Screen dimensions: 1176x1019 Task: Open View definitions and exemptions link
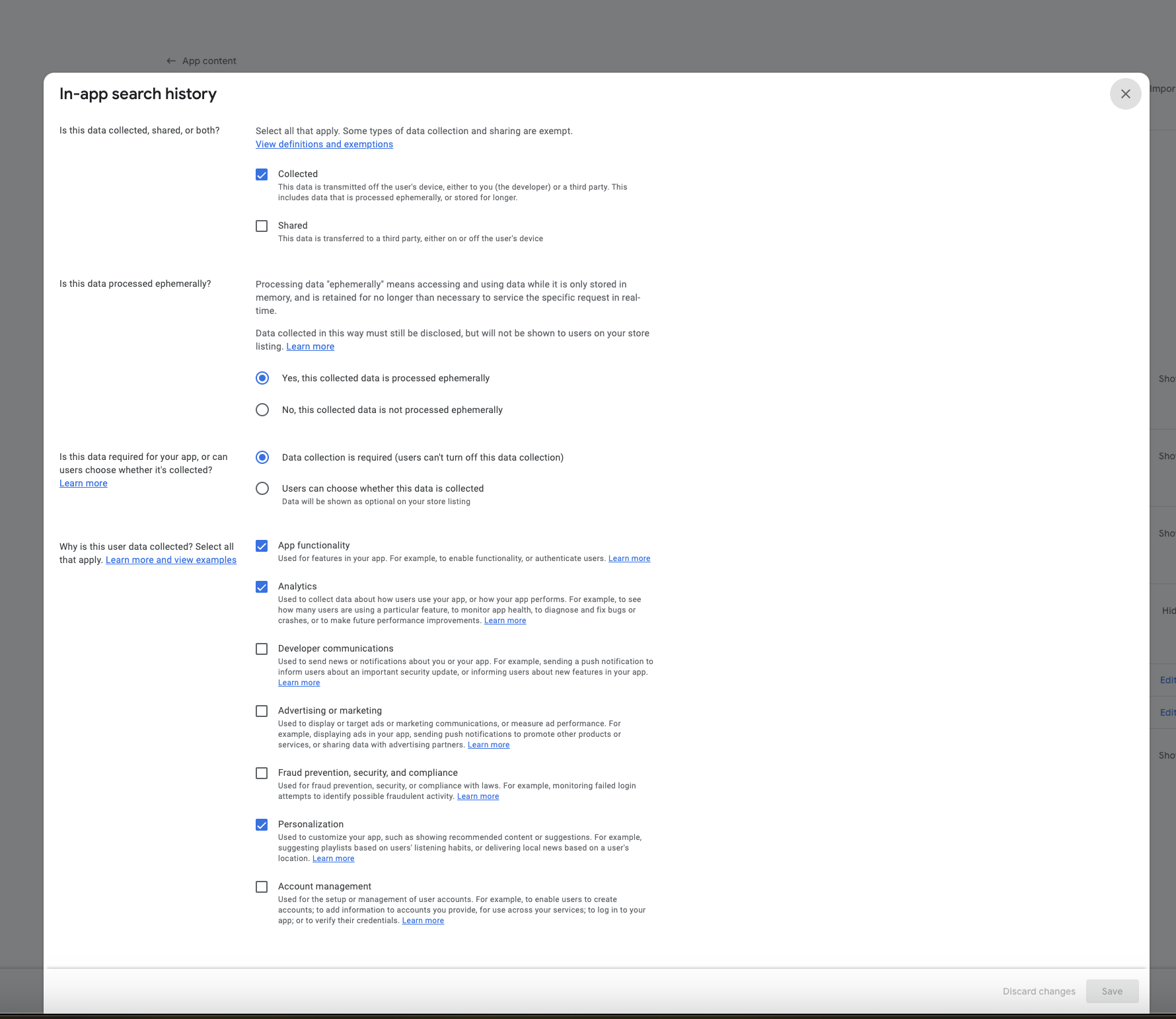[x=324, y=144]
